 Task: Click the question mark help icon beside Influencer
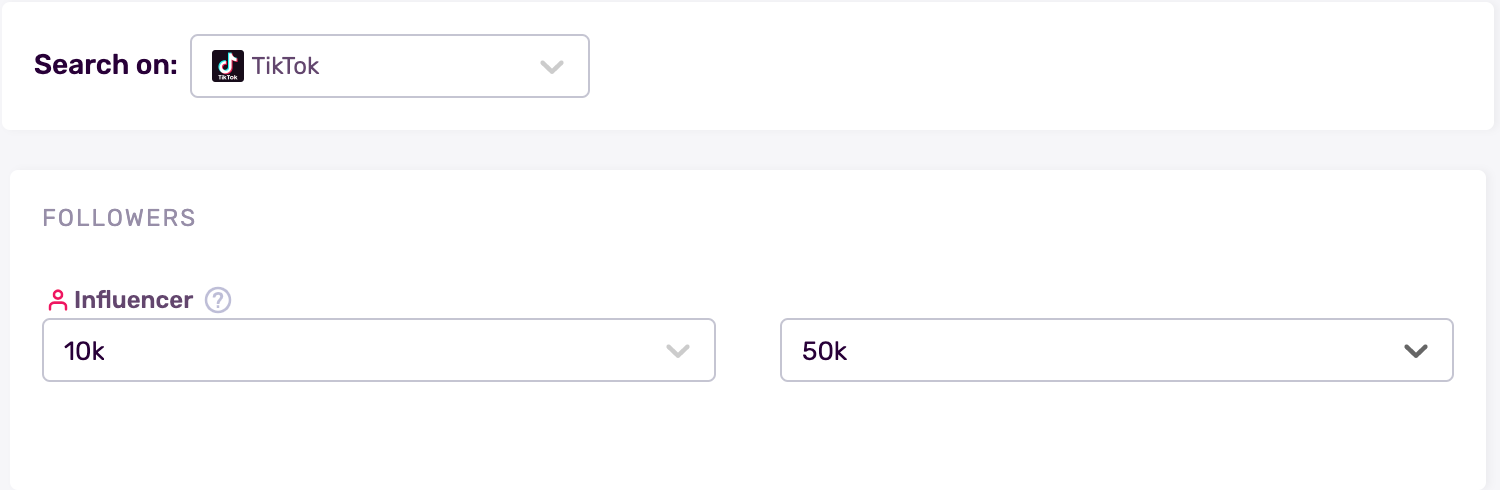coord(218,300)
